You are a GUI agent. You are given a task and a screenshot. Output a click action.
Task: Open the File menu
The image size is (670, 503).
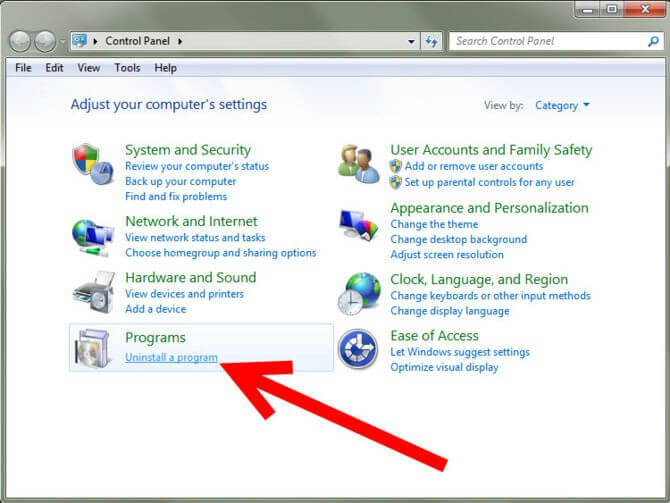pos(23,68)
